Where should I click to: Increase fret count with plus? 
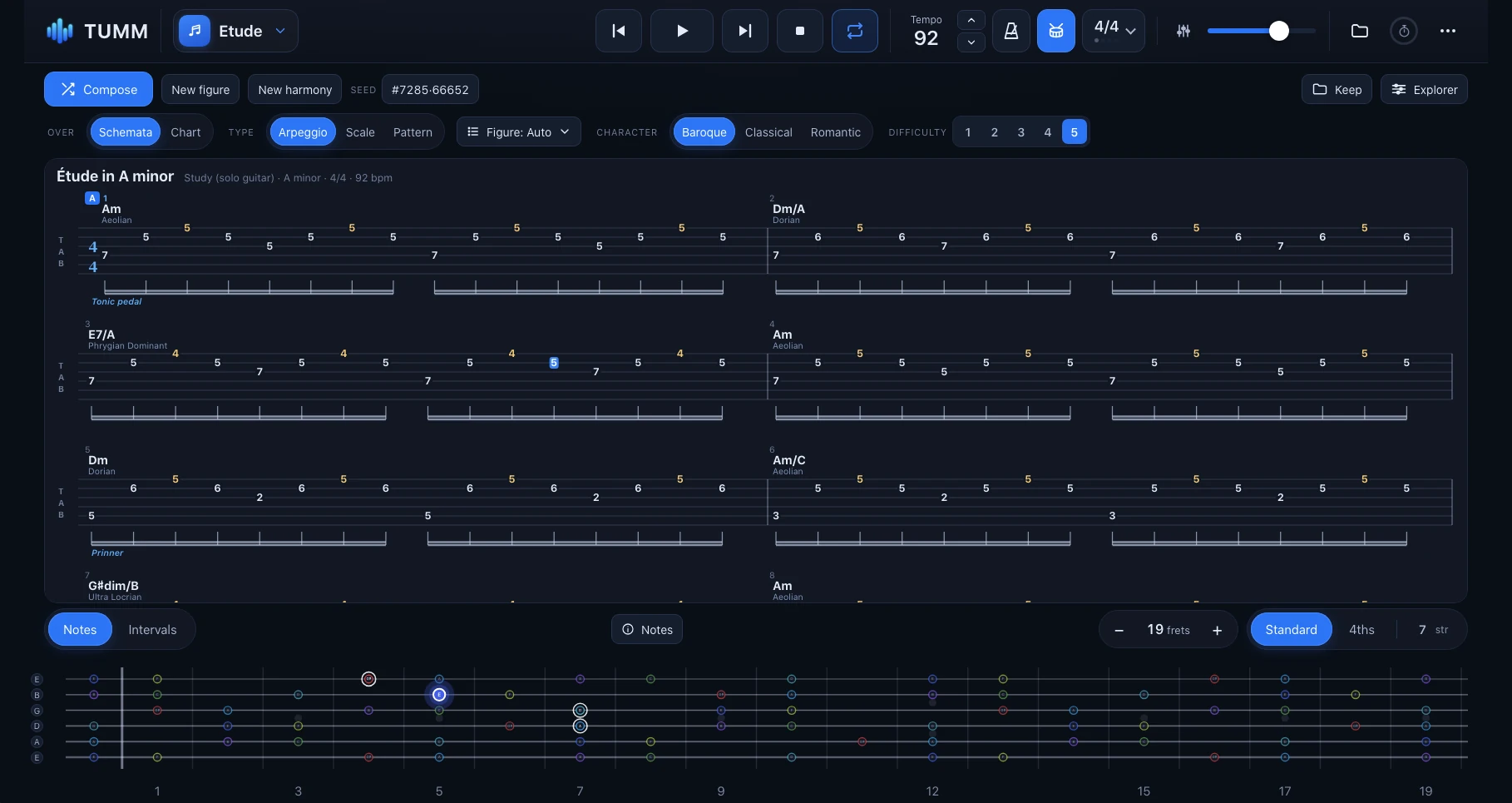point(1218,630)
